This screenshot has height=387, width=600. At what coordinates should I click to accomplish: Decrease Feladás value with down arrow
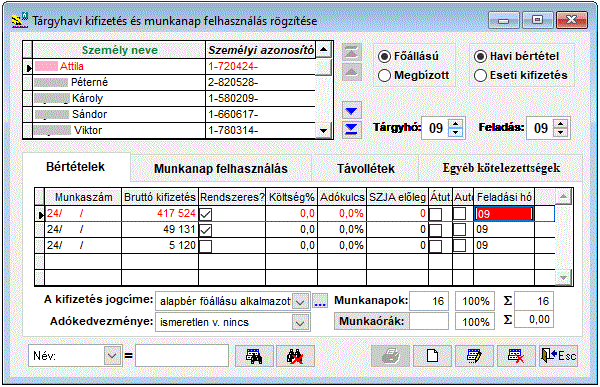click(x=561, y=132)
